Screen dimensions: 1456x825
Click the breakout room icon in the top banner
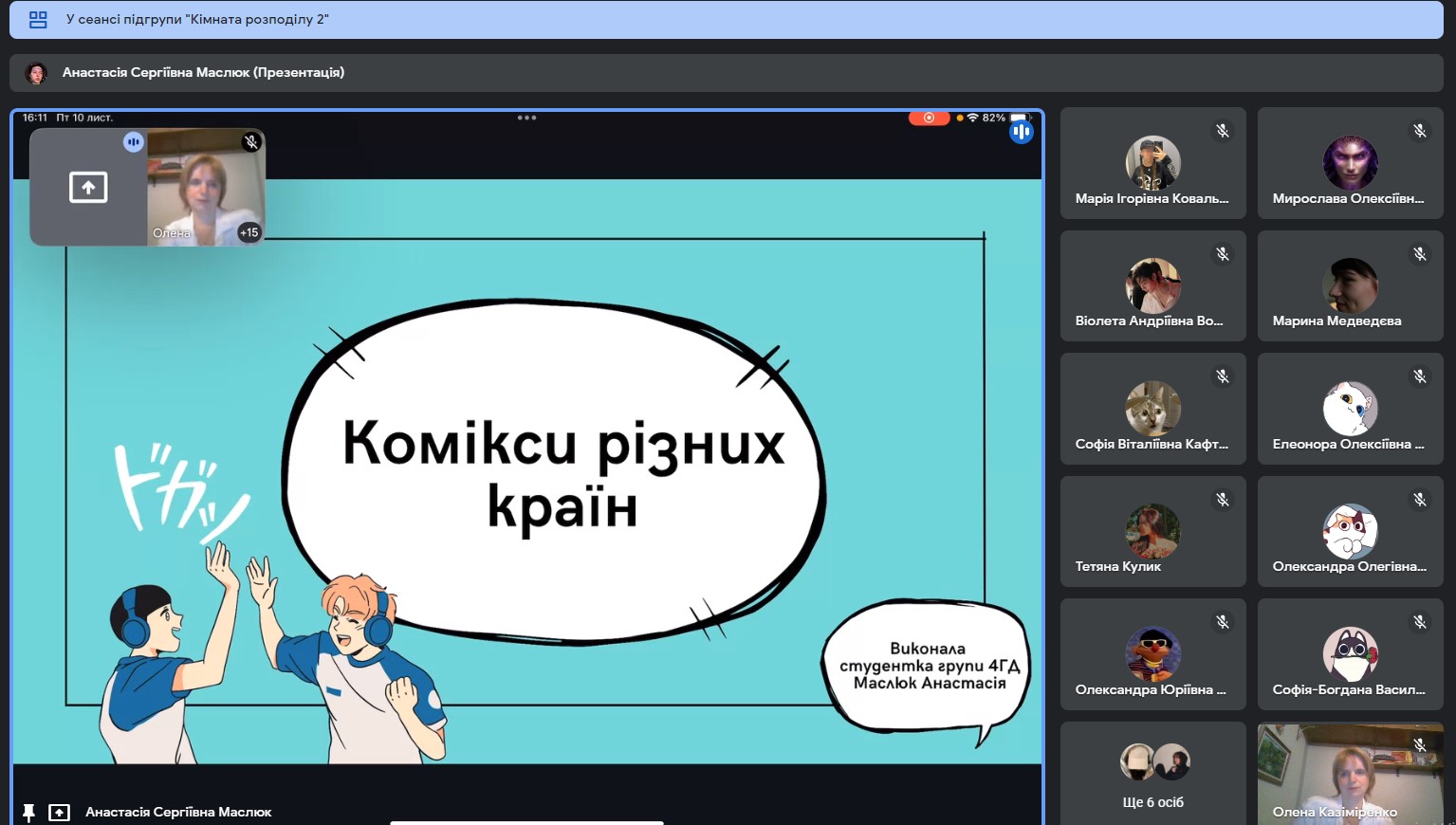point(38,20)
